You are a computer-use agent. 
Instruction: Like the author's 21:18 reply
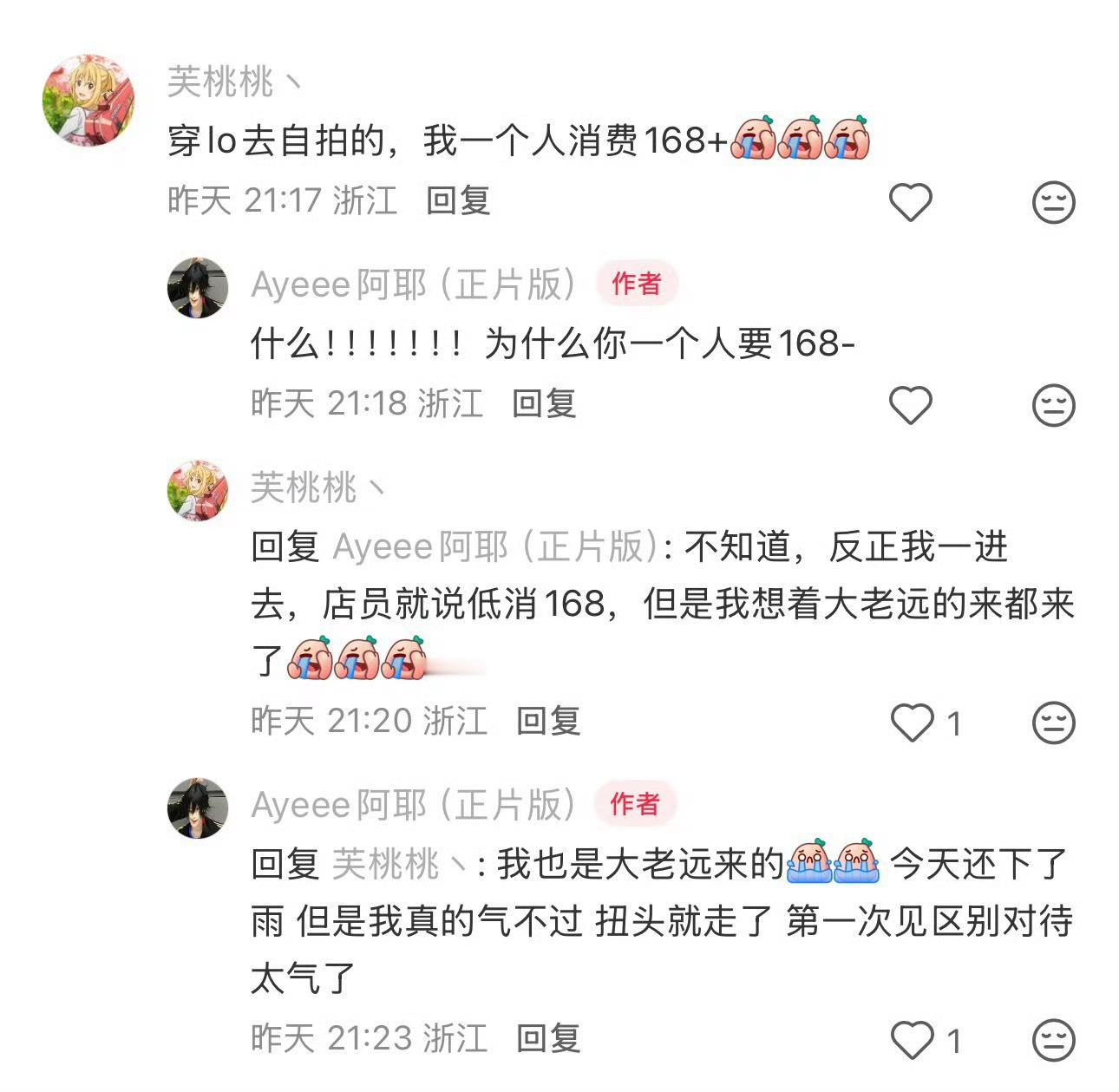pos(910,405)
